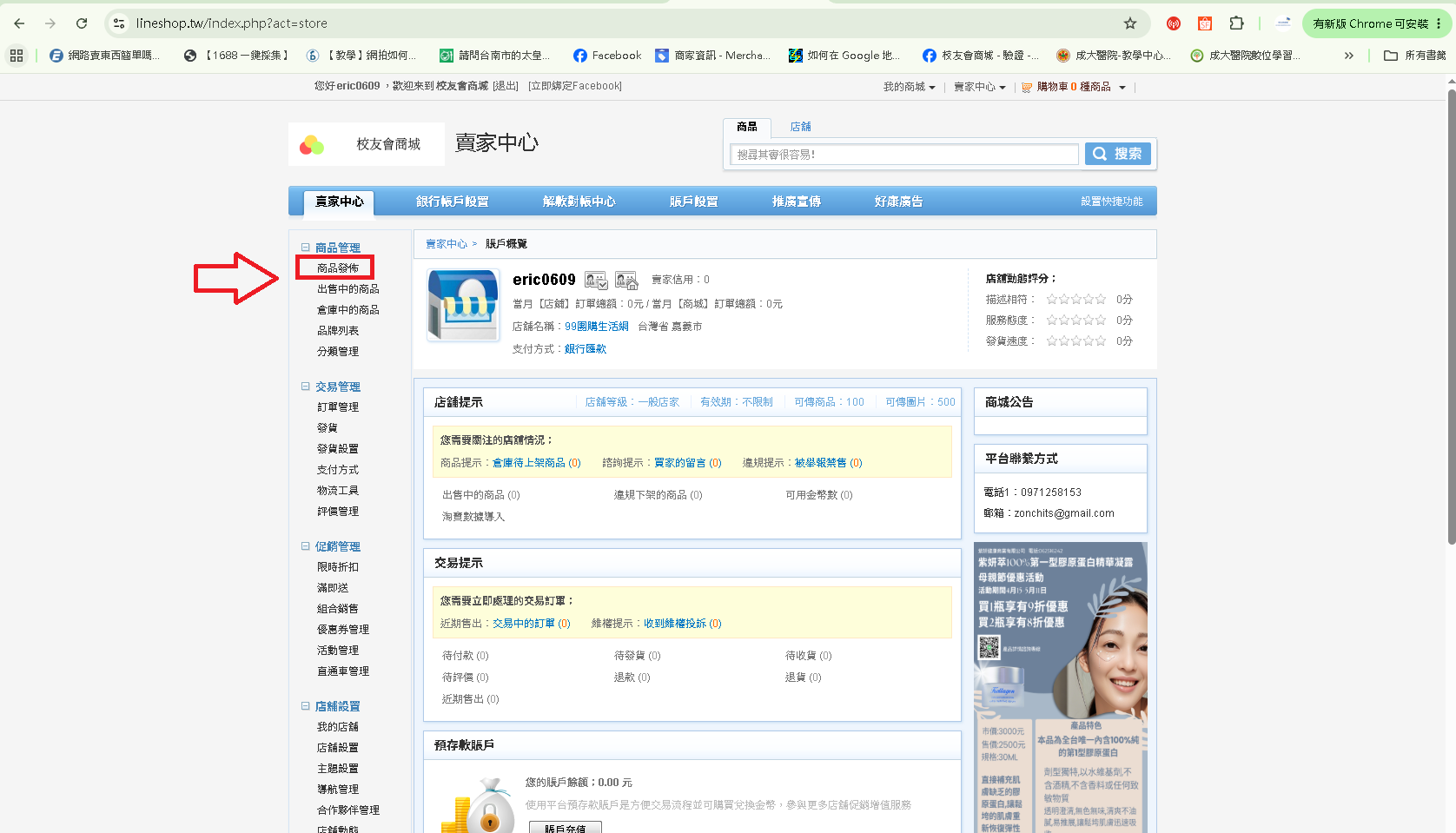1456x833 pixels.
Task: Click 立即綁定Facebook link
Action: (x=575, y=86)
